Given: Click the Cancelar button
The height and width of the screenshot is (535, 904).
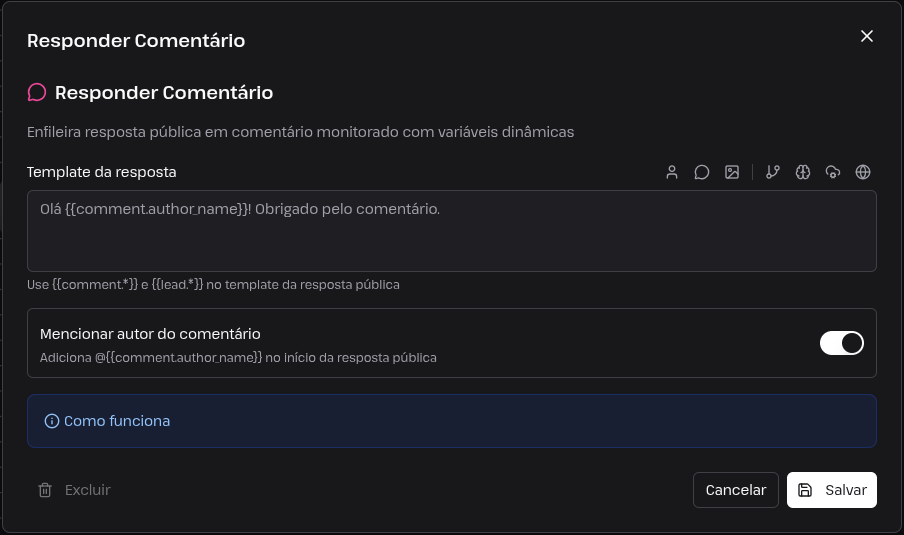Looking at the screenshot, I should [x=736, y=490].
